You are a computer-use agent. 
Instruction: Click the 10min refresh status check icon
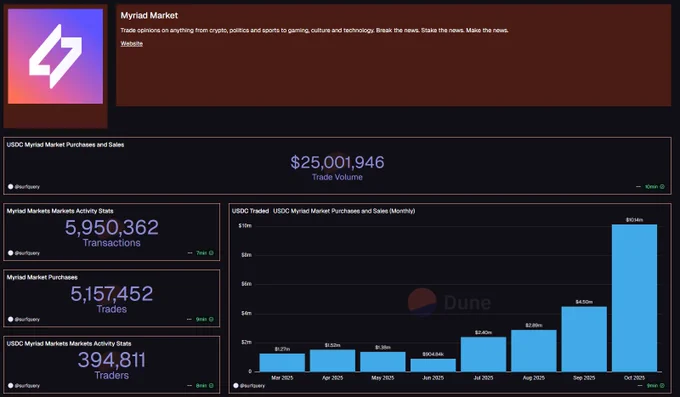(662, 187)
